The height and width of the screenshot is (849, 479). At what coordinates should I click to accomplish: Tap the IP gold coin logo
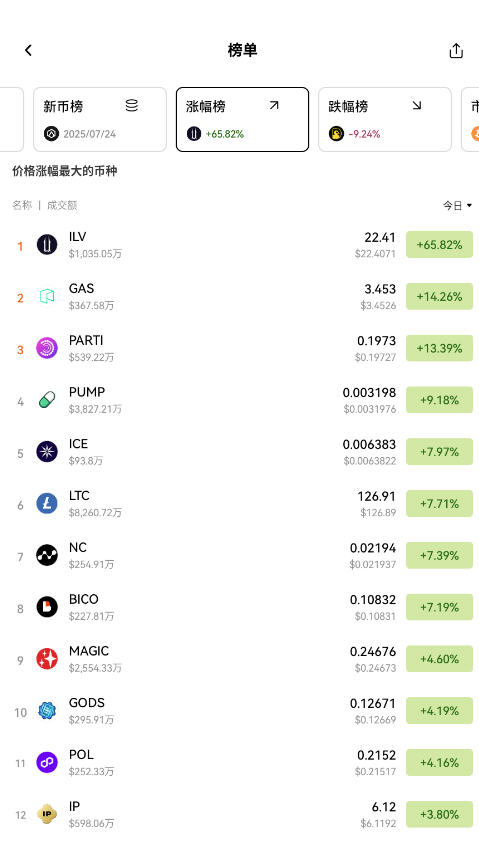(47, 814)
